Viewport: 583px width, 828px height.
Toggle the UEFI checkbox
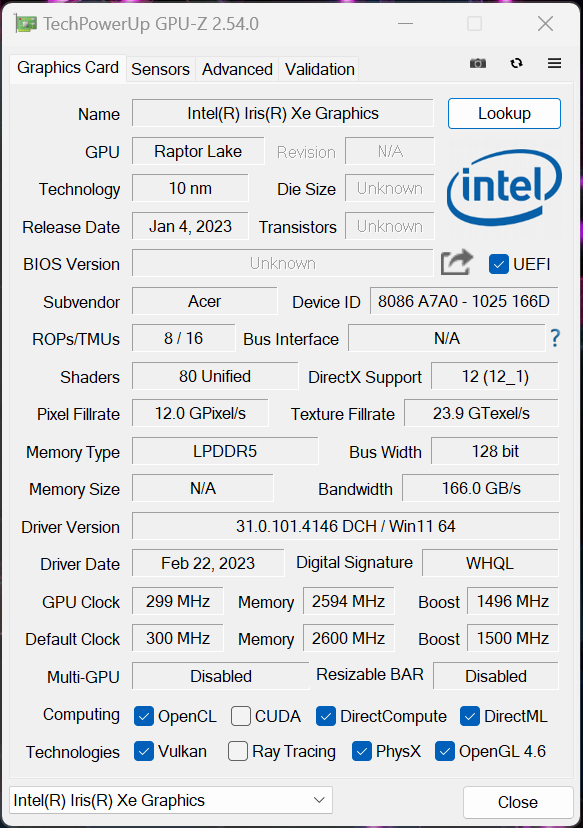pyautogui.click(x=499, y=264)
